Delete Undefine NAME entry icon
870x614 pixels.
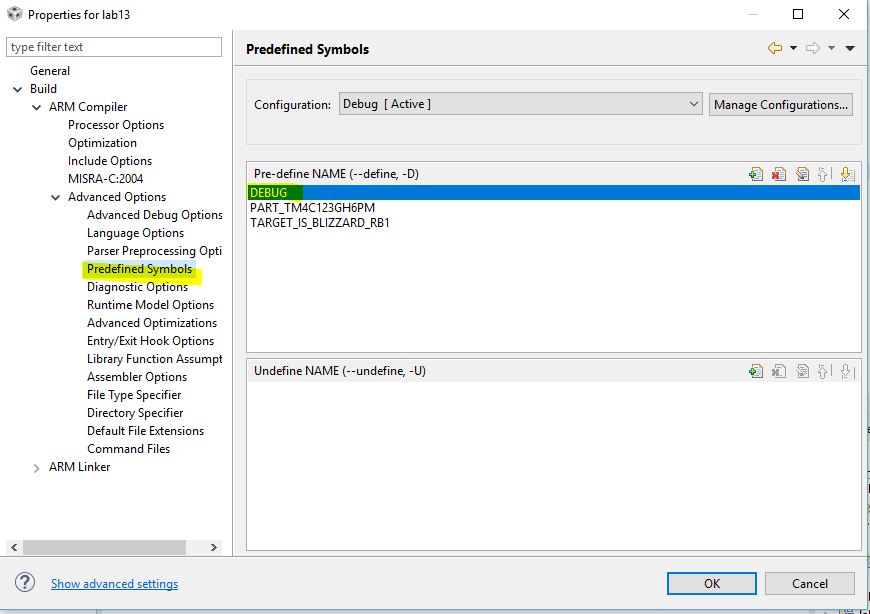[778, 371]
